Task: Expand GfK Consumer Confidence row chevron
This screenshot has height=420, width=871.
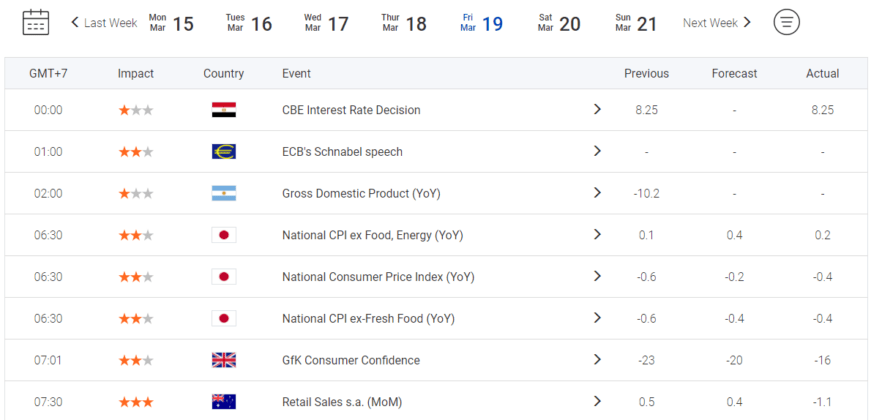Action: (x=597, y=359)
